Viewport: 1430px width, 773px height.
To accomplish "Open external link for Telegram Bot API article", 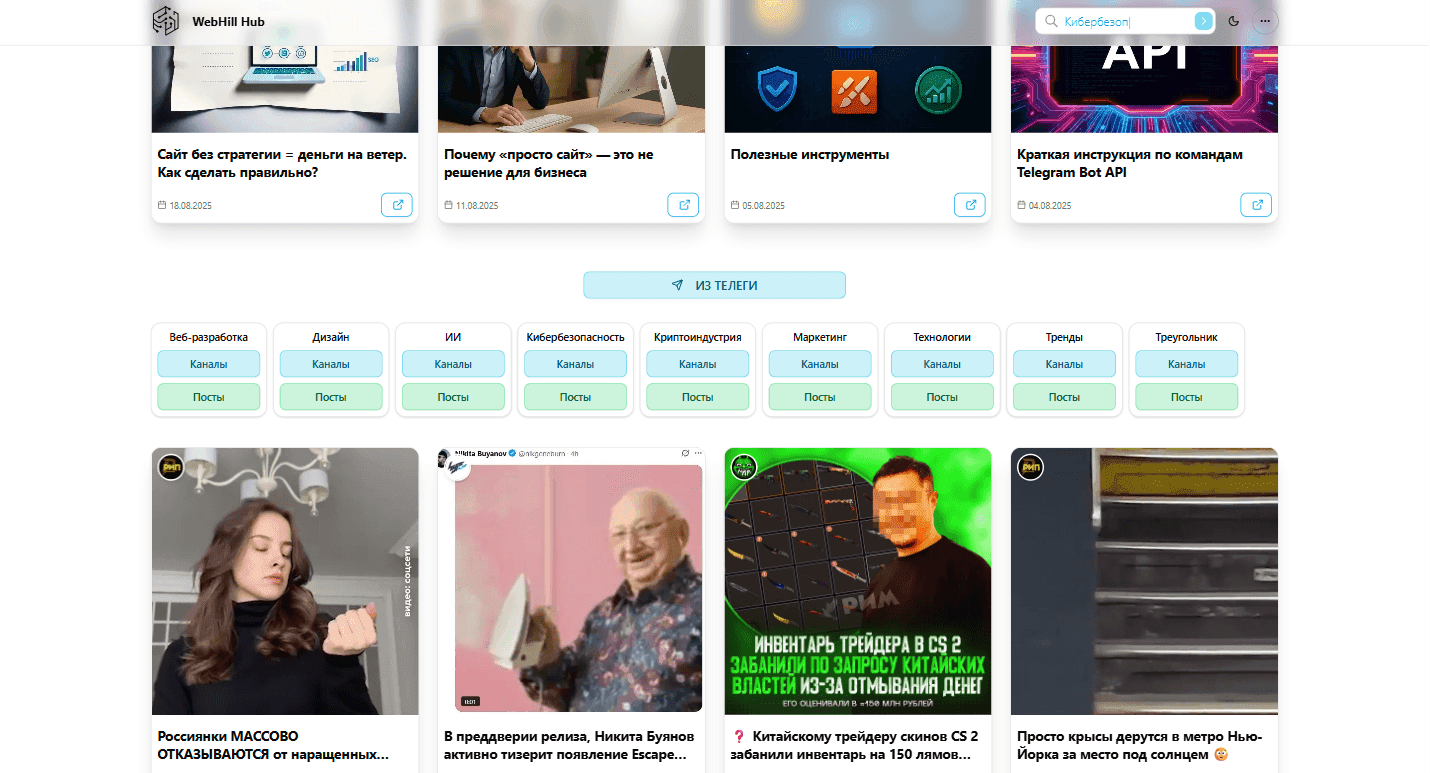I will [x=1256, y=205].
